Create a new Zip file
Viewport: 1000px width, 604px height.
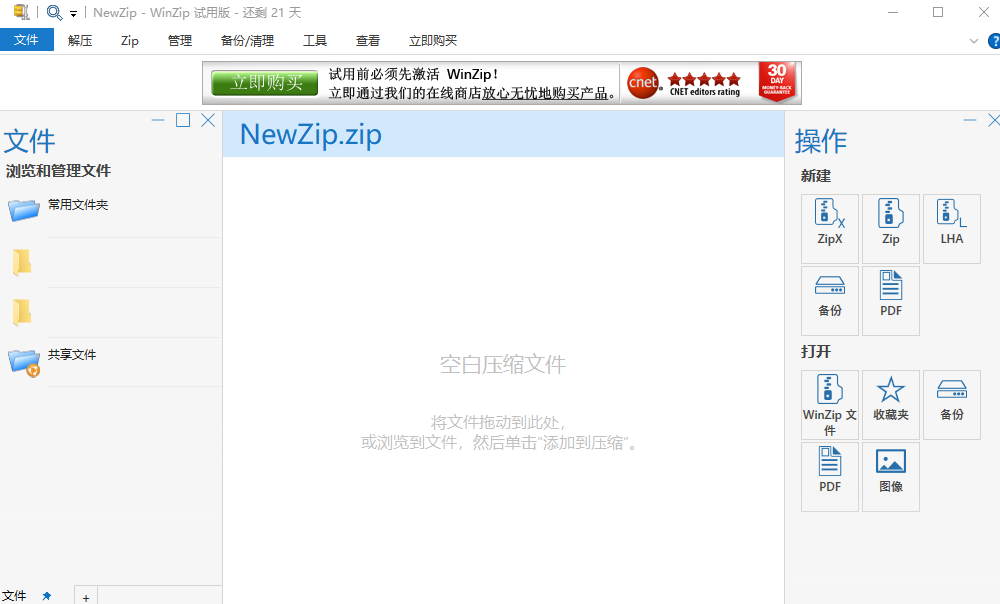(x=891, y=228)
